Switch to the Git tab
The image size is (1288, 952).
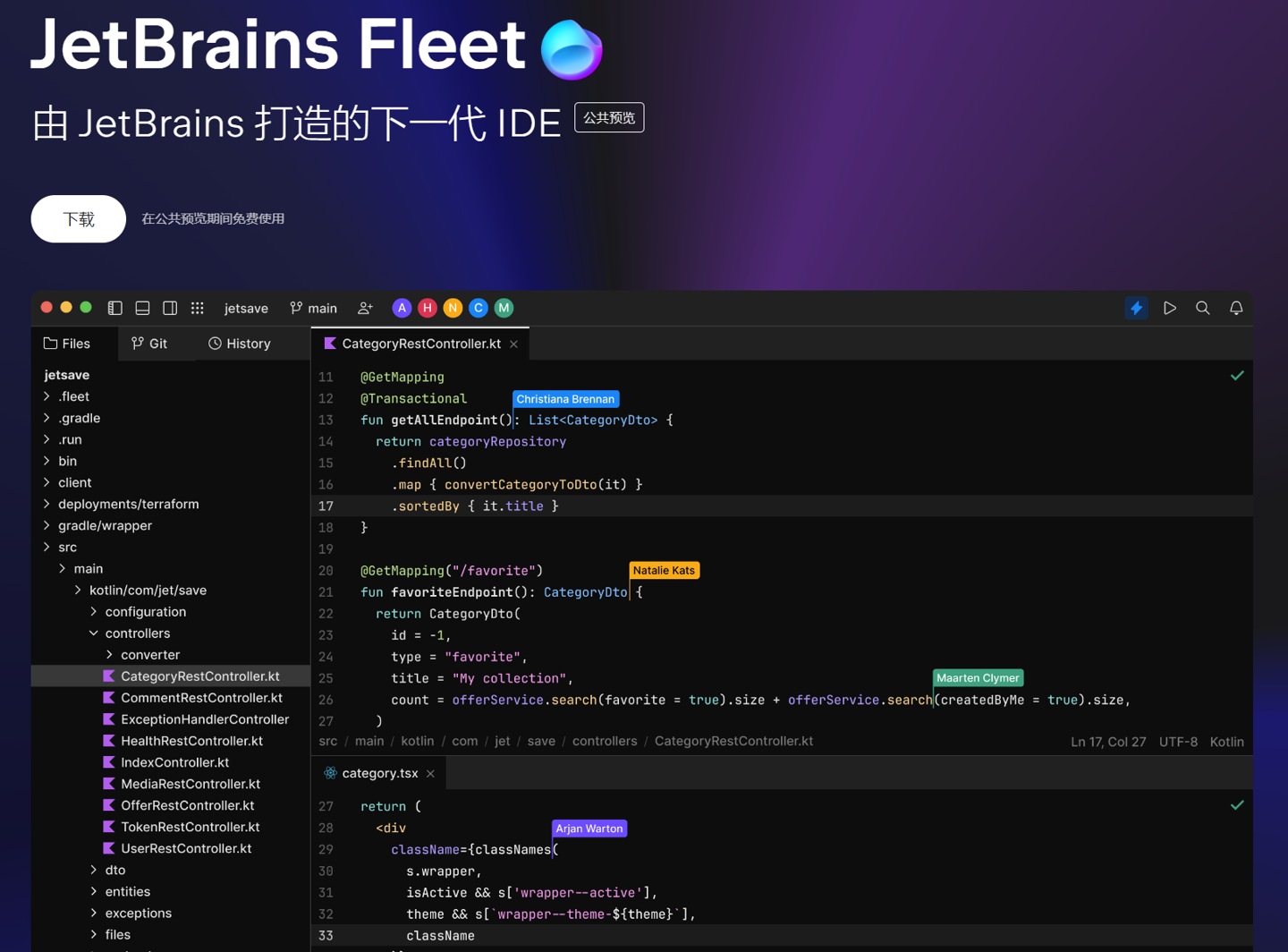[x=149, y=344]
